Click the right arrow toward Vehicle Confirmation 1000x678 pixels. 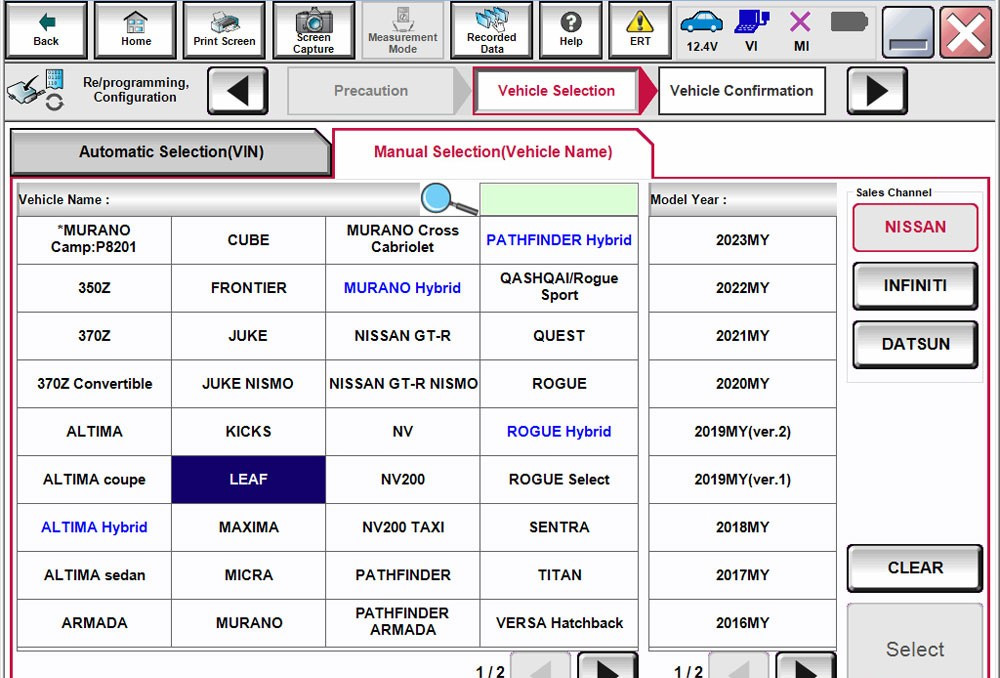click(876, 91)
